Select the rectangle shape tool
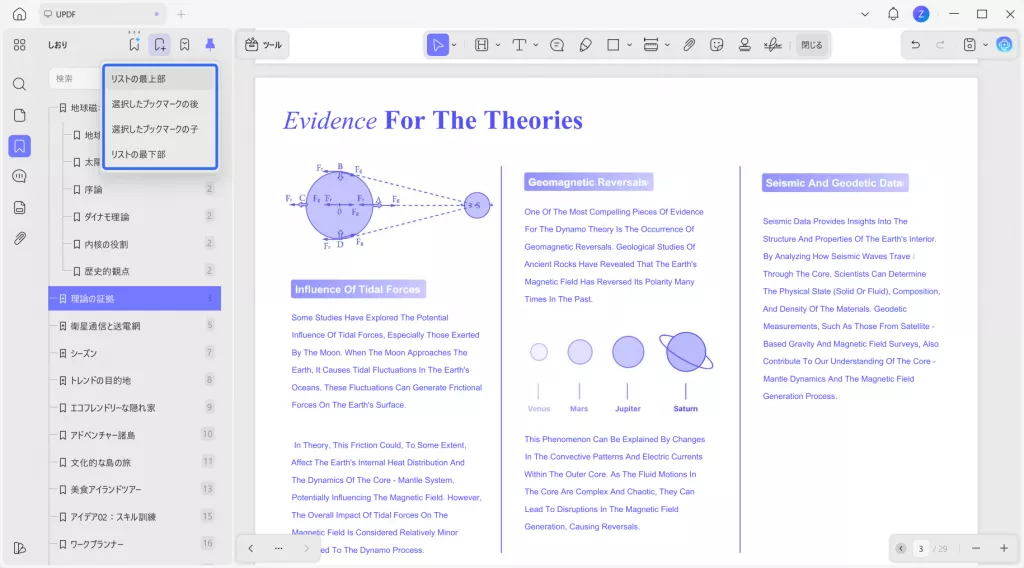The image size is (1024, 568). pos(613,45)
